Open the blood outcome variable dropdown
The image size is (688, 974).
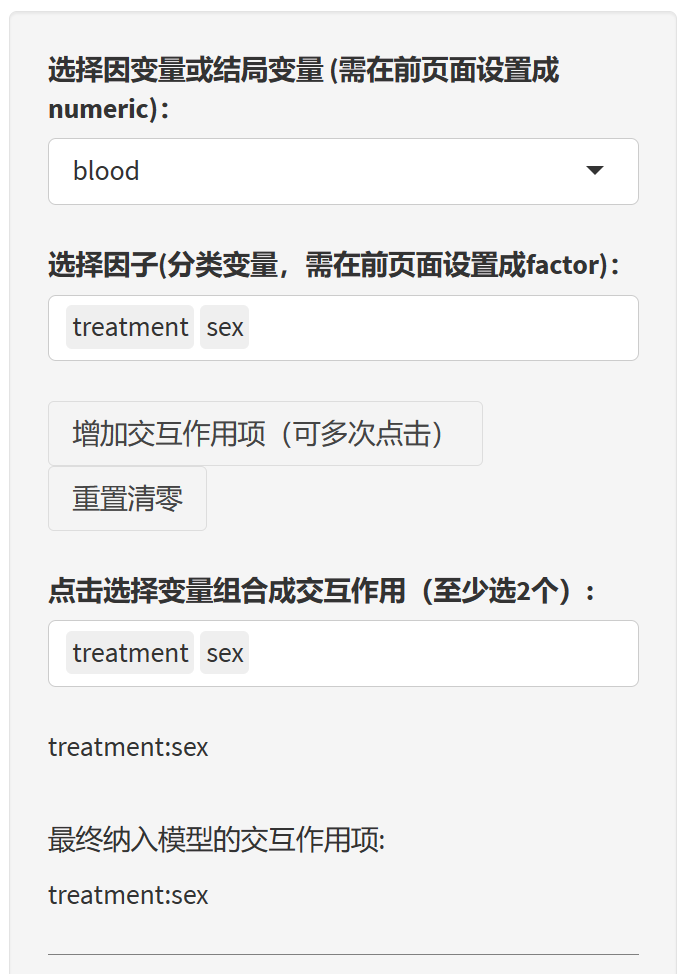[x=342, y=171]
